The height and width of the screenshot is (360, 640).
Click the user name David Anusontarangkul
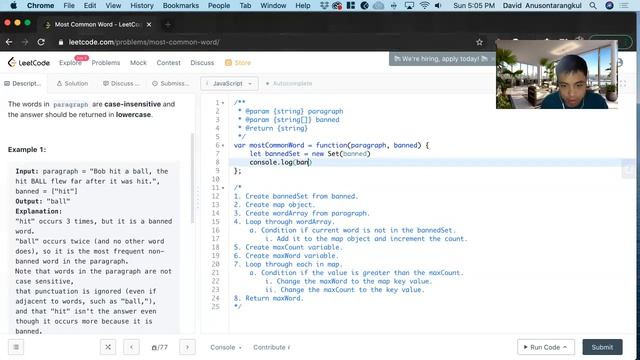point(542,5)
